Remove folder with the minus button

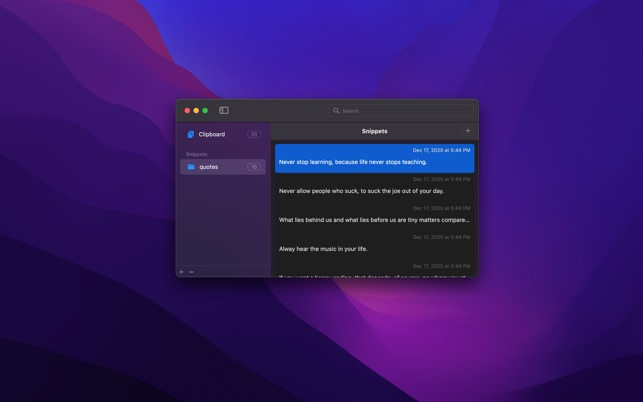click(192, 272)
